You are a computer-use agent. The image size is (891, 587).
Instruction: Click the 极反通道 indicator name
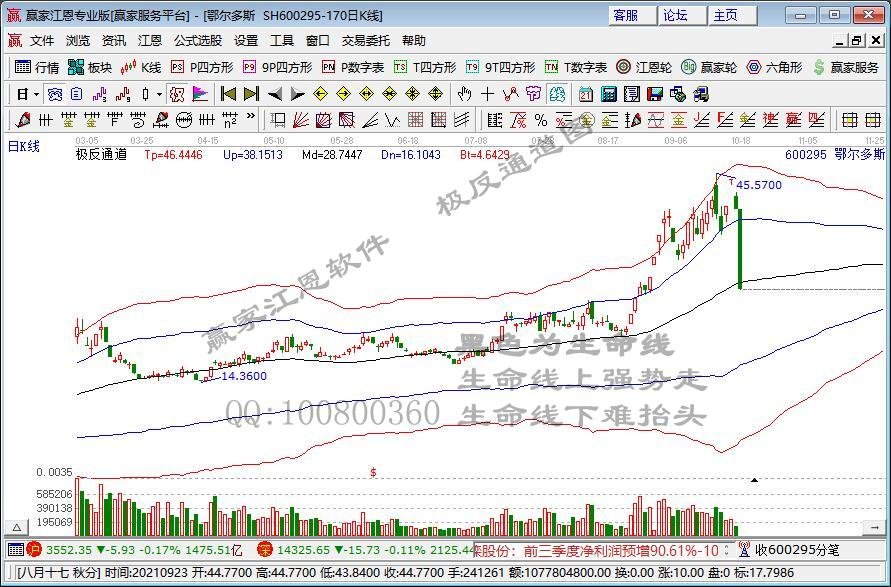point(102,154)
